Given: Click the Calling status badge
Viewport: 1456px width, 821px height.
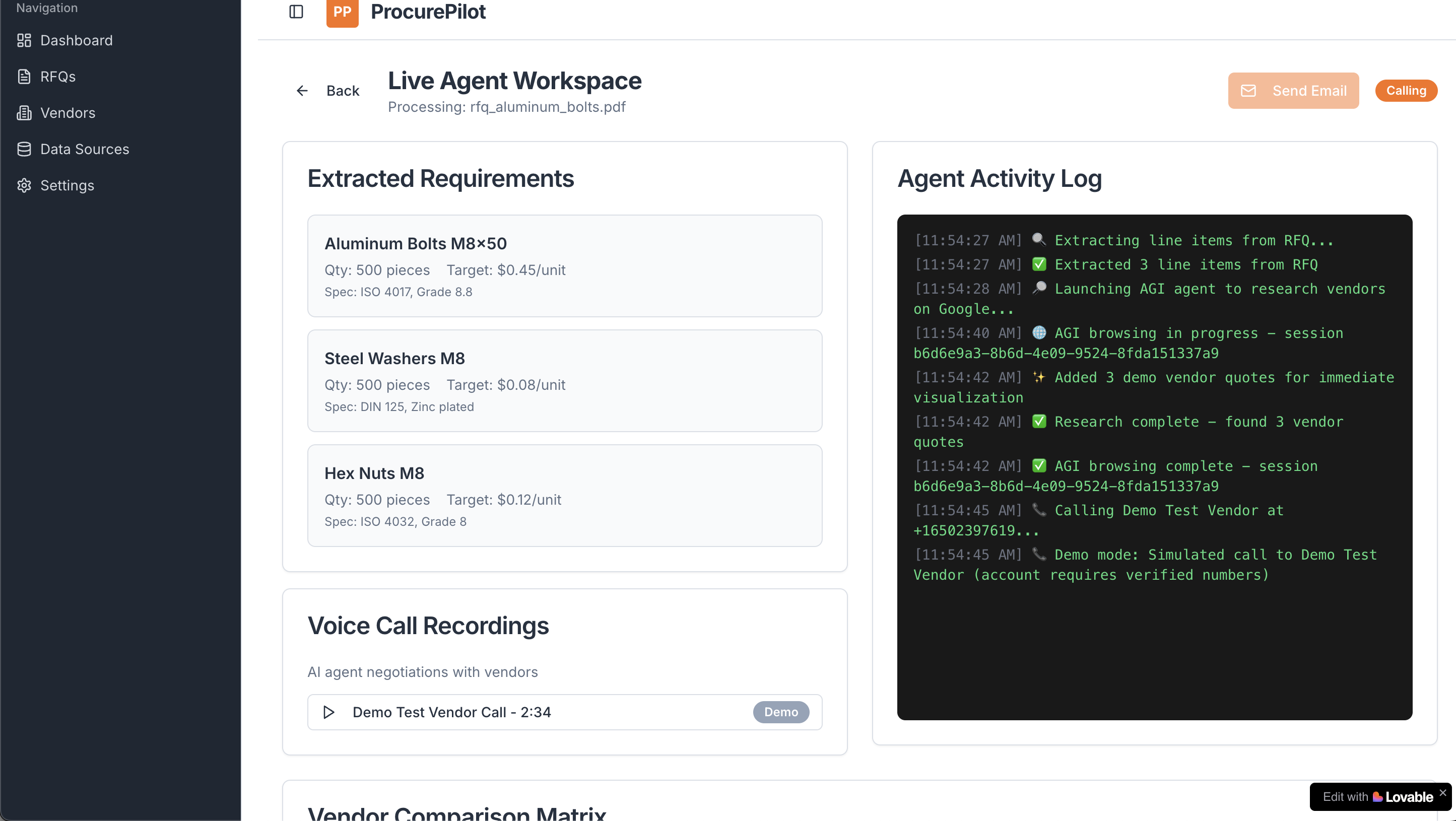Looking at the screenshot, I should click(1406, 91).
